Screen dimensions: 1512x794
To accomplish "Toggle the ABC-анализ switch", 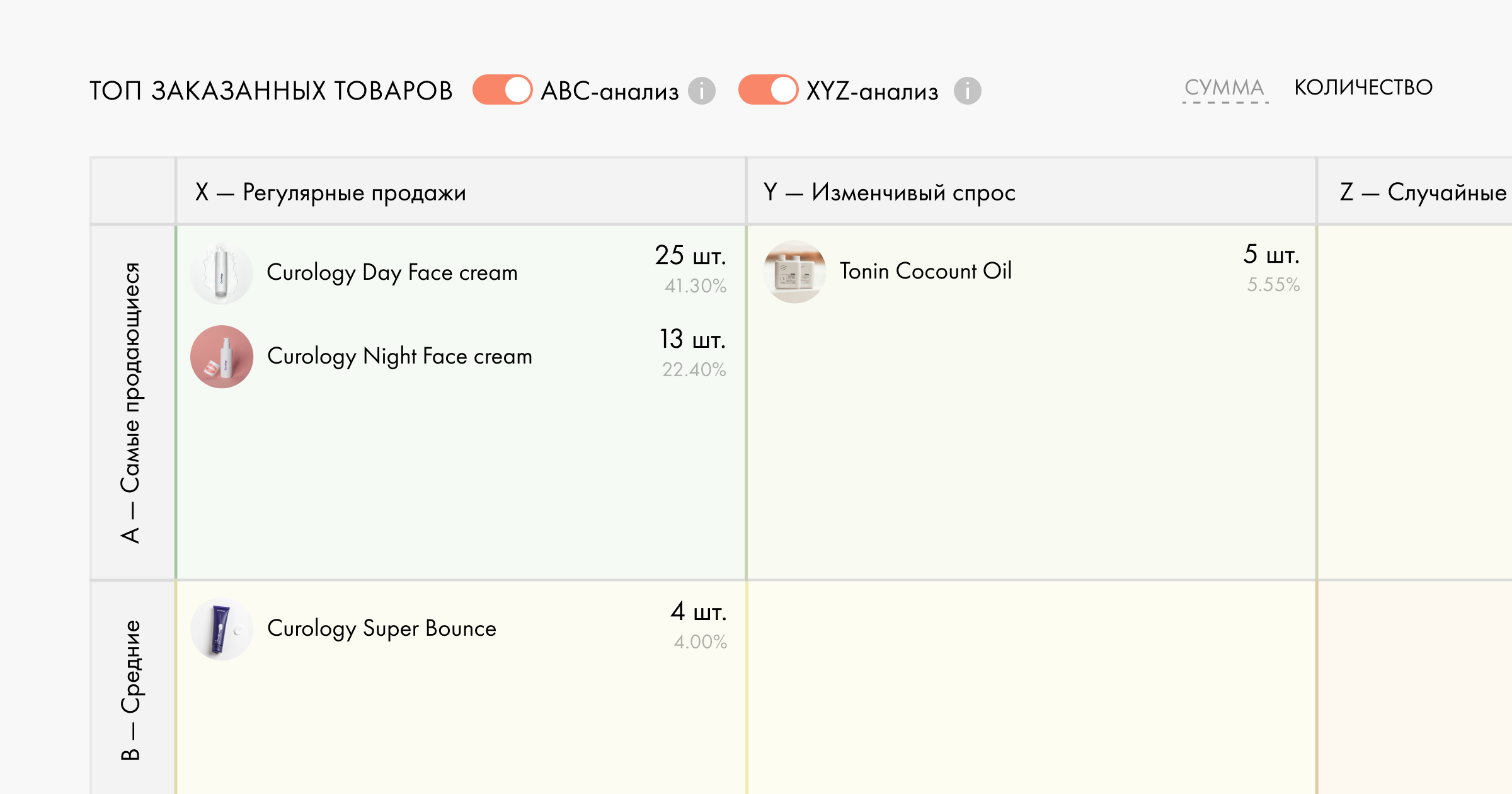I will (x=502, y=89).
